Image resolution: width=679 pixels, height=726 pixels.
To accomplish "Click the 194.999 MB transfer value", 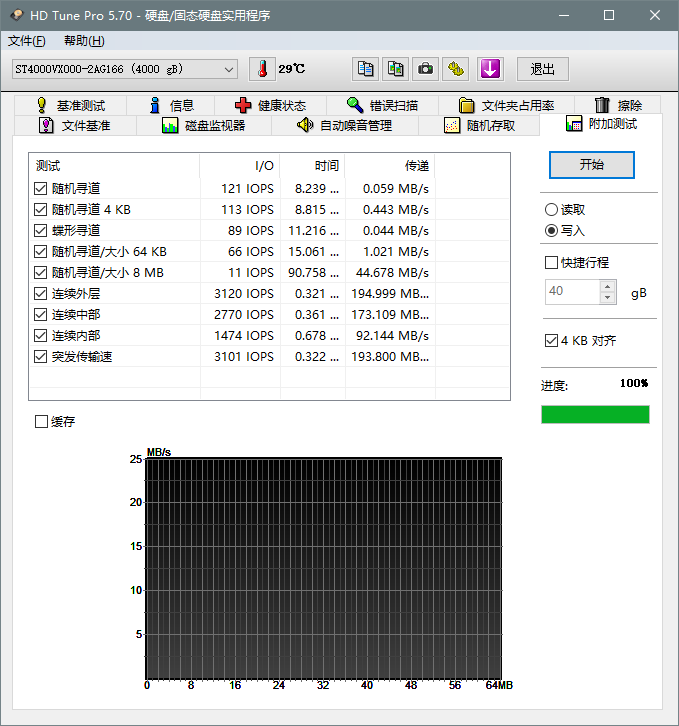I will (x=390, y=294).
